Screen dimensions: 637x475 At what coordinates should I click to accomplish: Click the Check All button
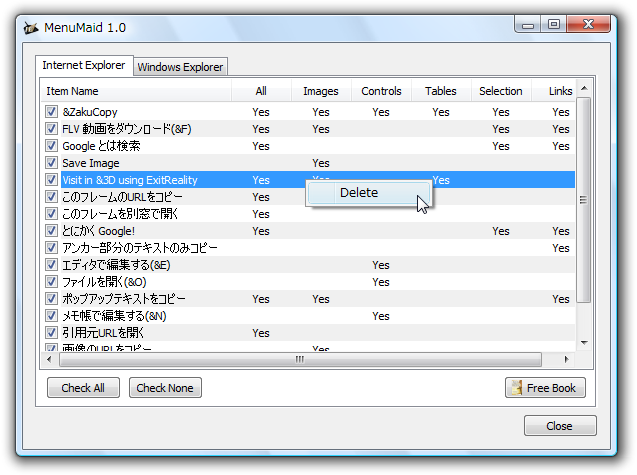pos(83,388)
